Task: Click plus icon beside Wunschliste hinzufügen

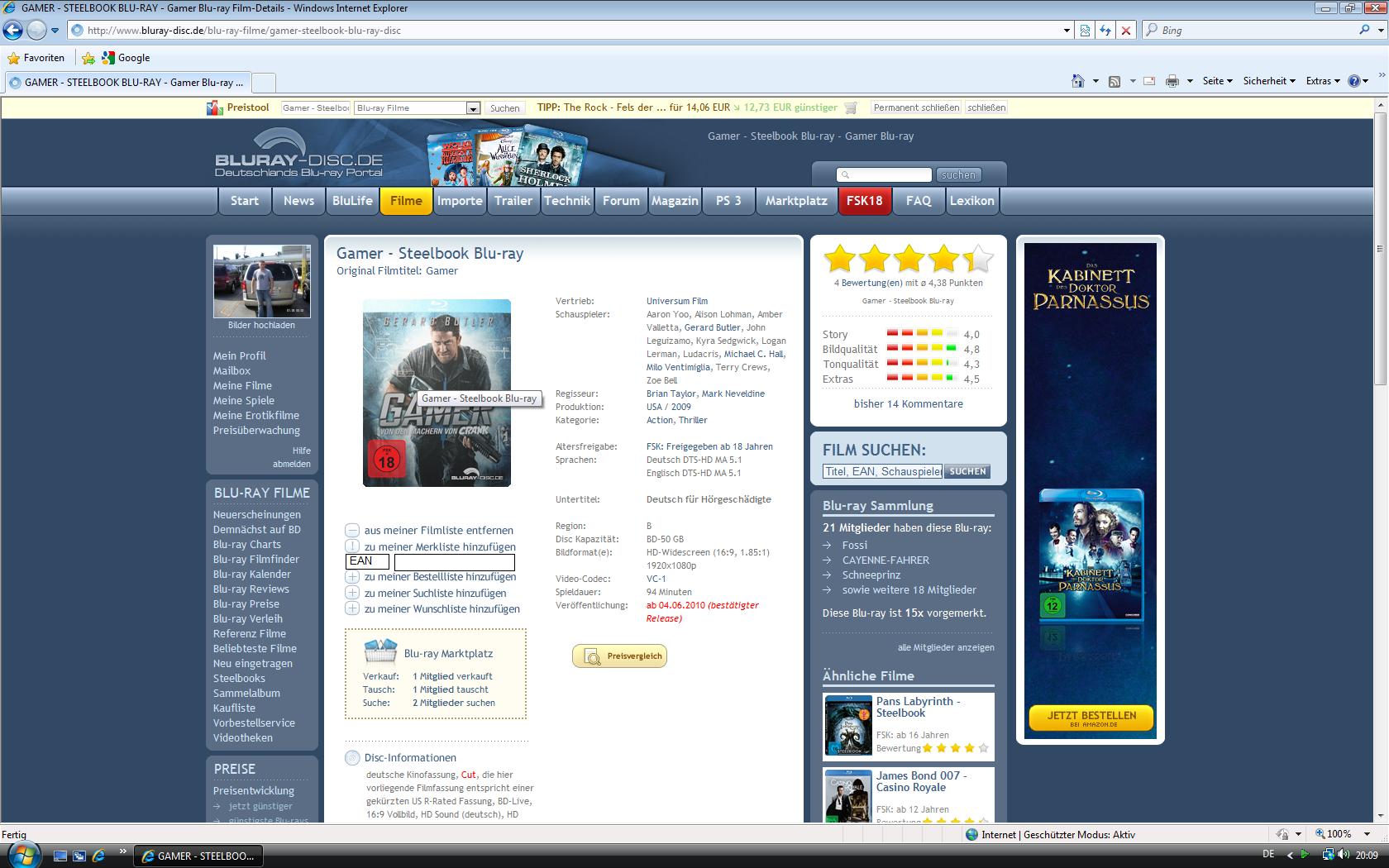Action: tap(352, 608)
